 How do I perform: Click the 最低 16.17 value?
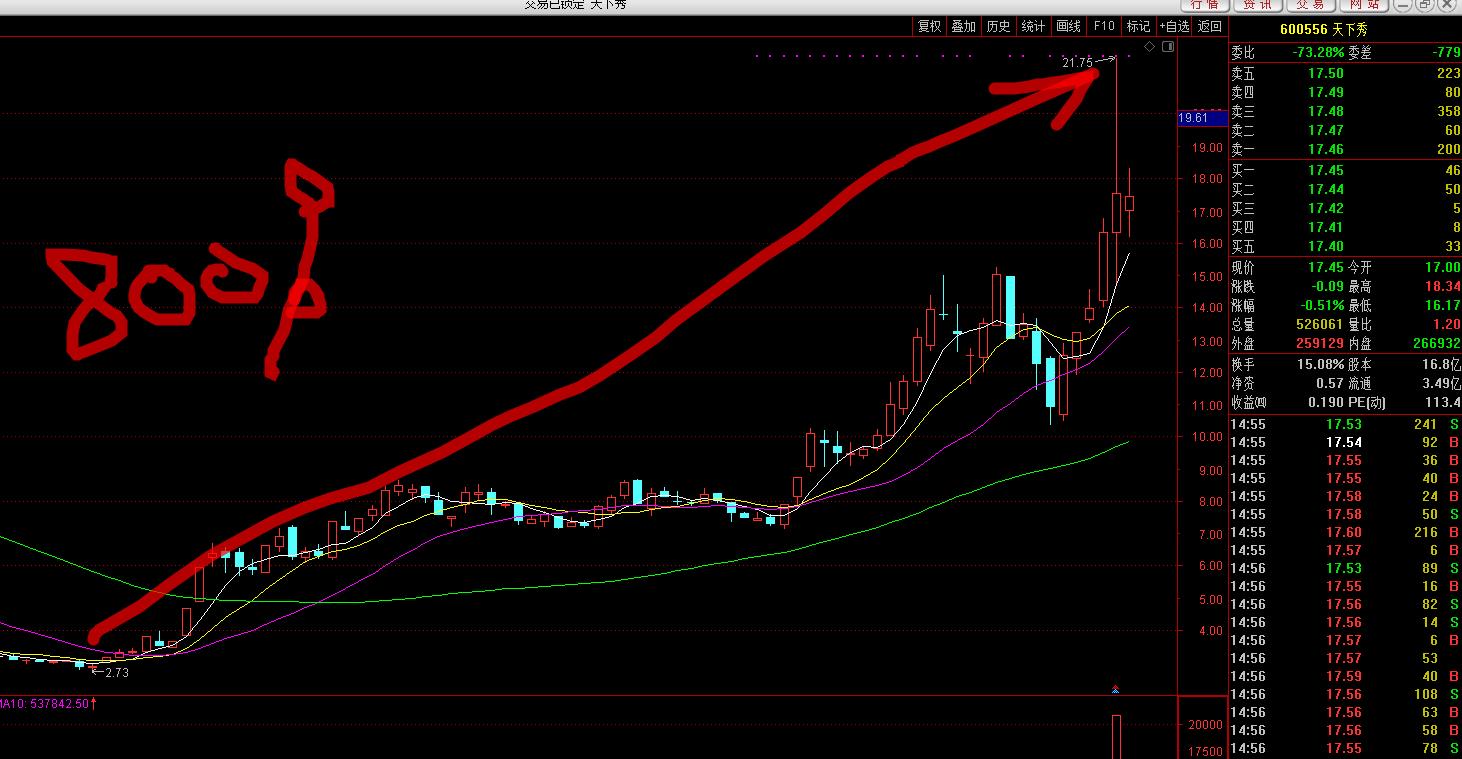coord(1443,305)
